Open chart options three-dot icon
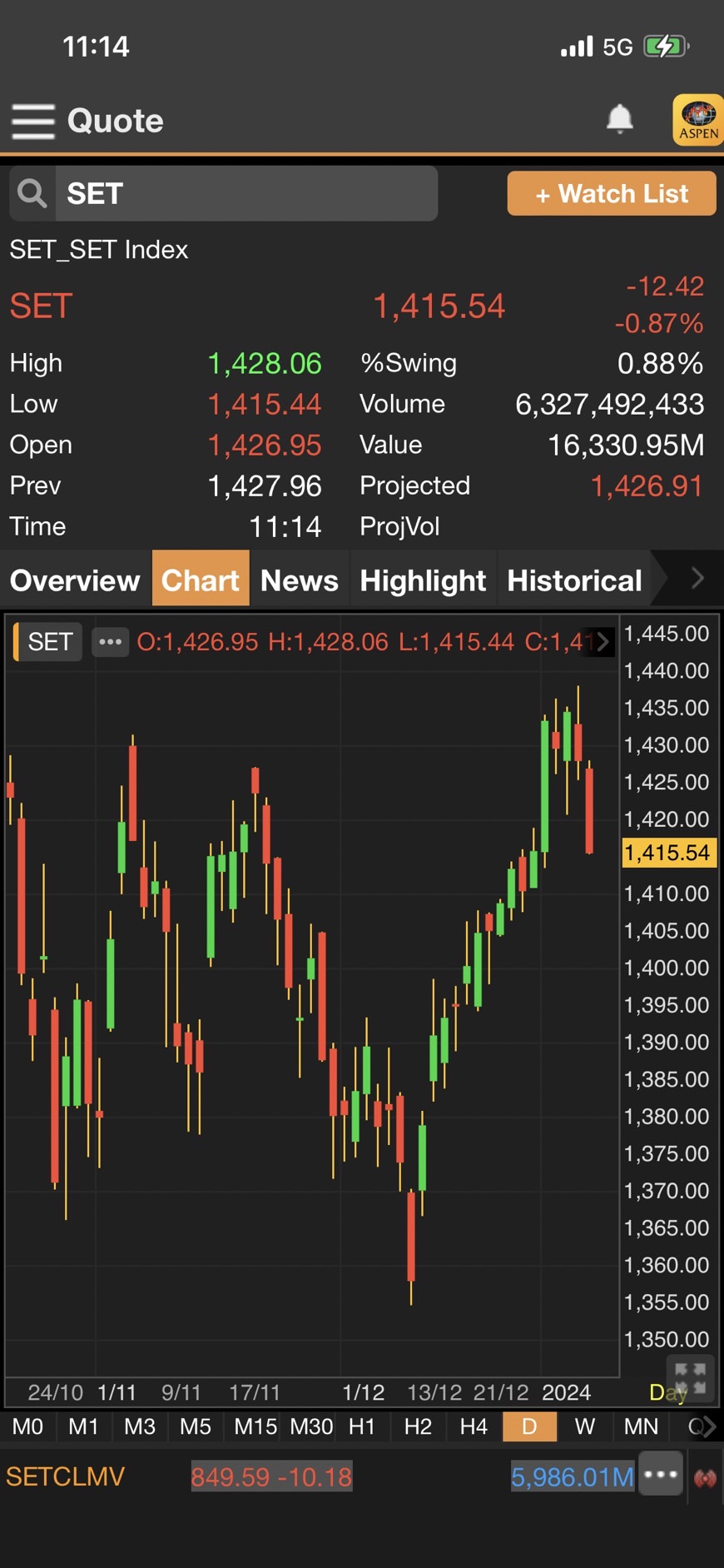This screenshot has height=1568, width=724. pyautogui.click(x=110, y=642)
